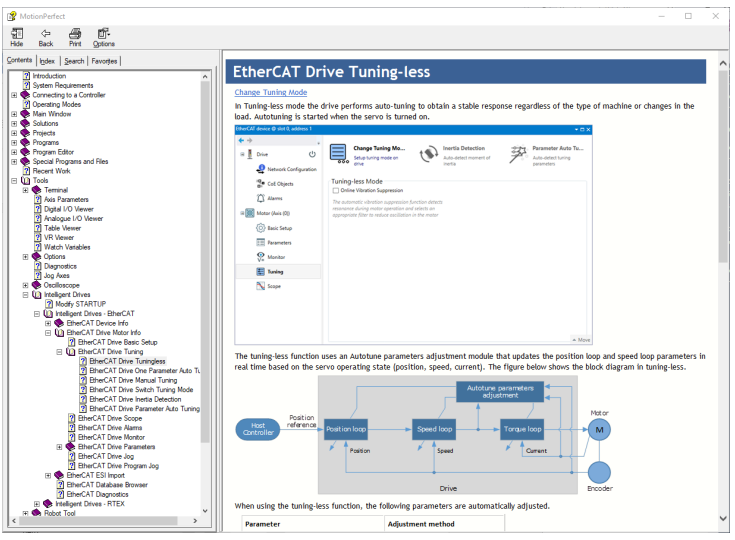Click the tuning-less block diagram image

424,435
